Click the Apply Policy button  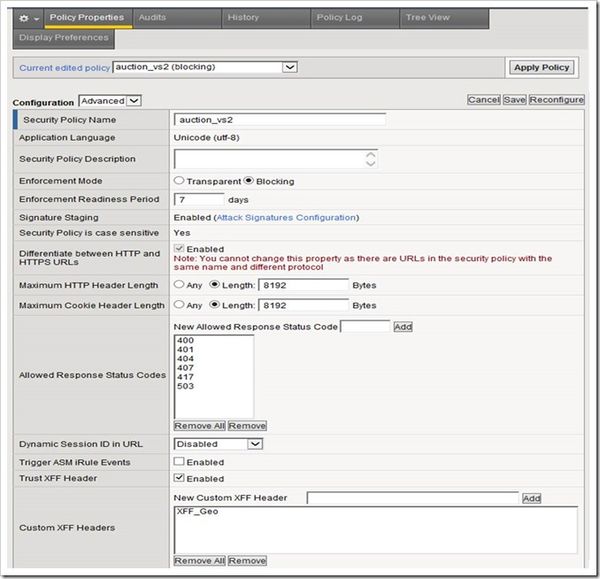coord(541,68)
